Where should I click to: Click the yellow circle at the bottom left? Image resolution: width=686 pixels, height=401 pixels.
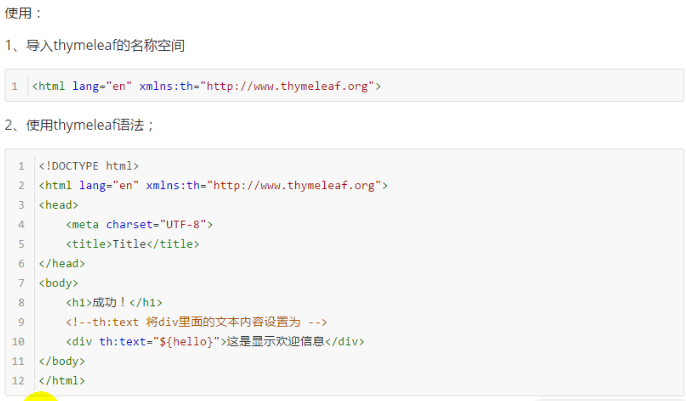pos(40,397)
